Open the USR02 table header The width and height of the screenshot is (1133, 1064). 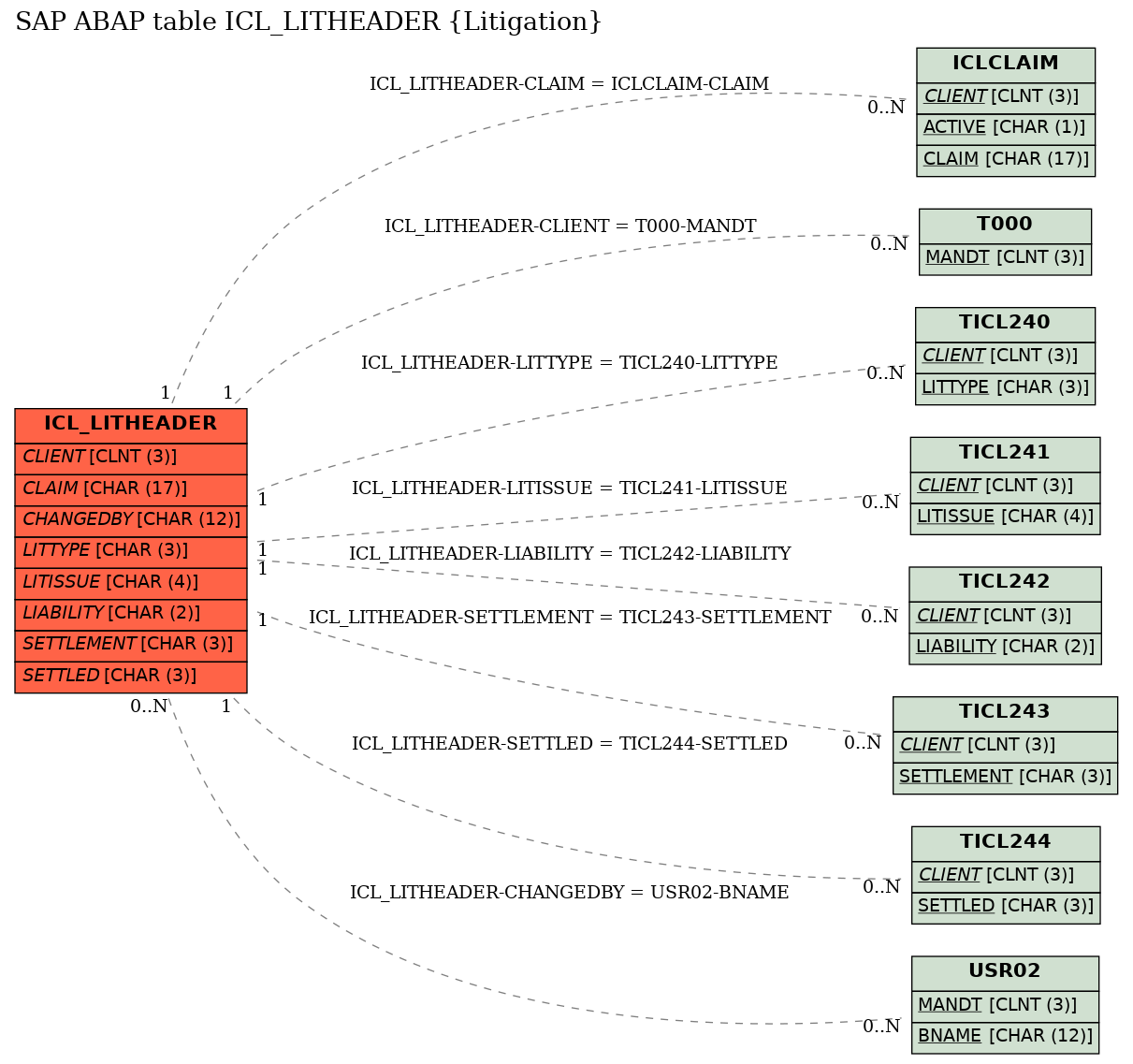(x=1006, y=973)
